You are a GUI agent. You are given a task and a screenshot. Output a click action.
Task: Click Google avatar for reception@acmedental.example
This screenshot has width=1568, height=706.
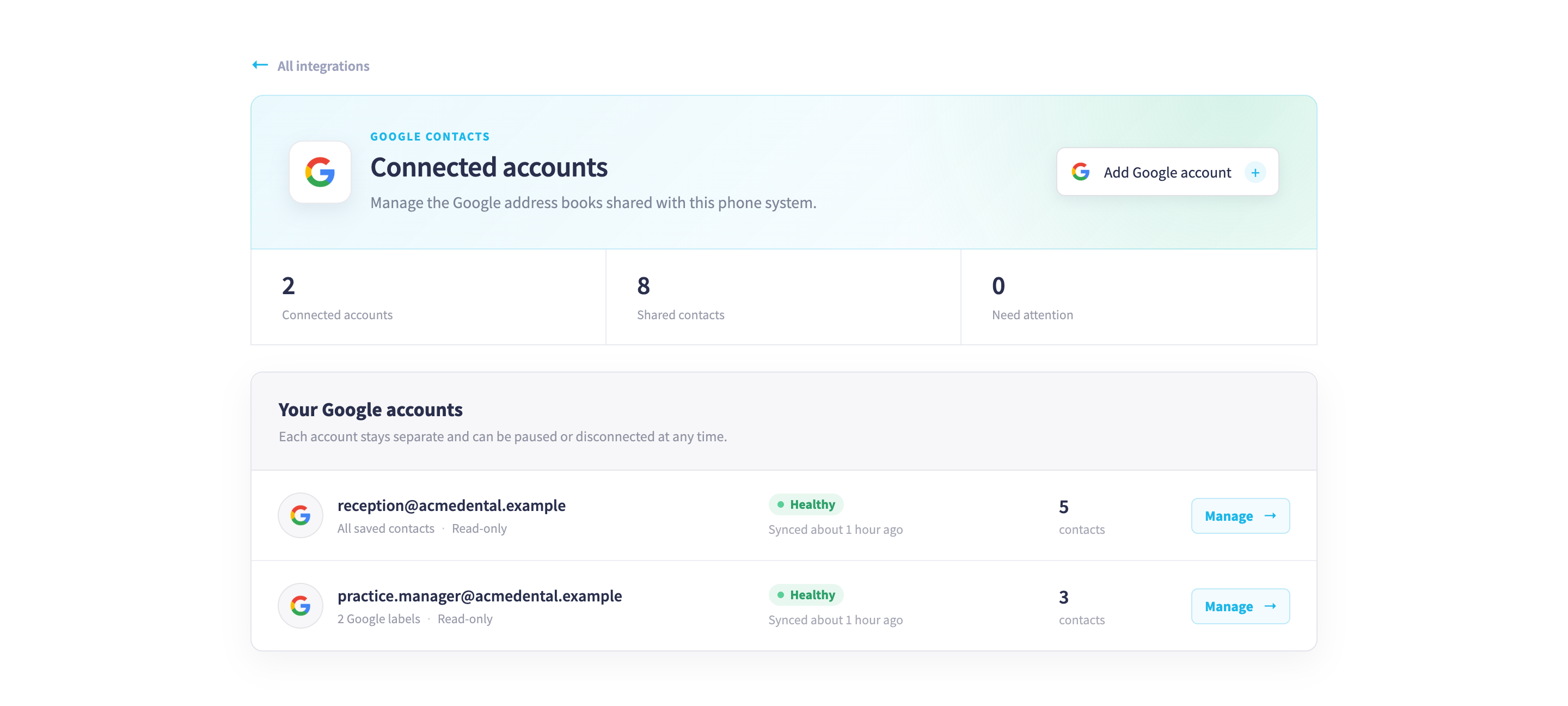coord(300,515)
